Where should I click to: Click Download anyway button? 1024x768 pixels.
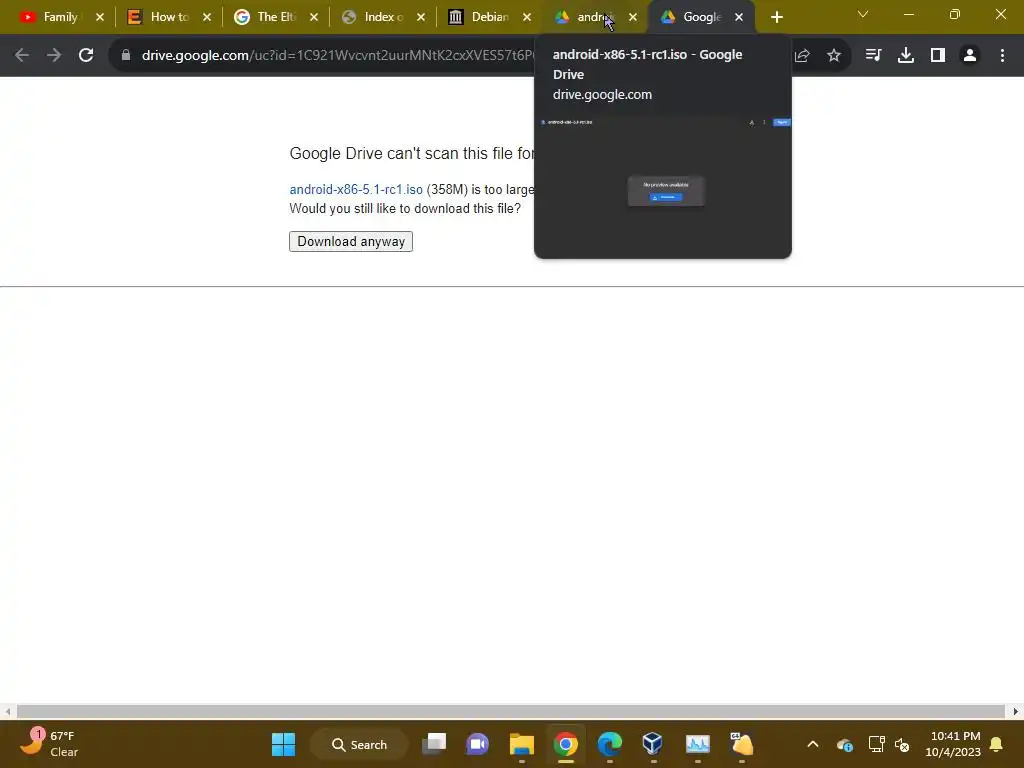coord(351,242)
